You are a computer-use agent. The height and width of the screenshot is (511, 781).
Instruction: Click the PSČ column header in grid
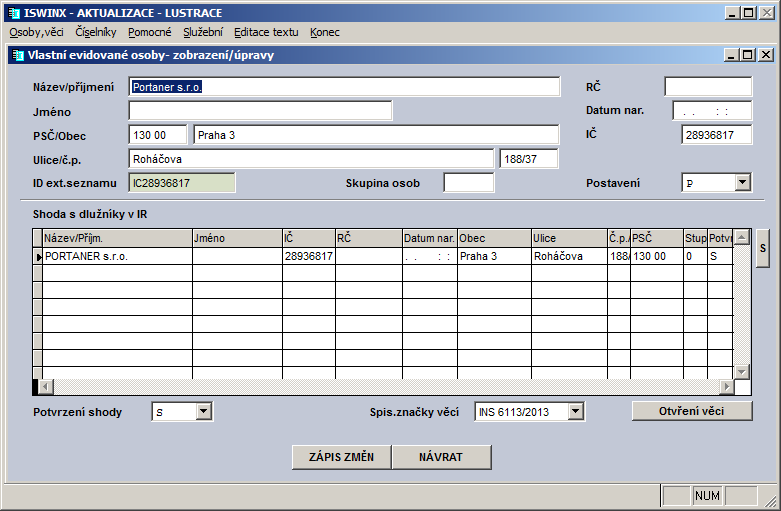657,238
